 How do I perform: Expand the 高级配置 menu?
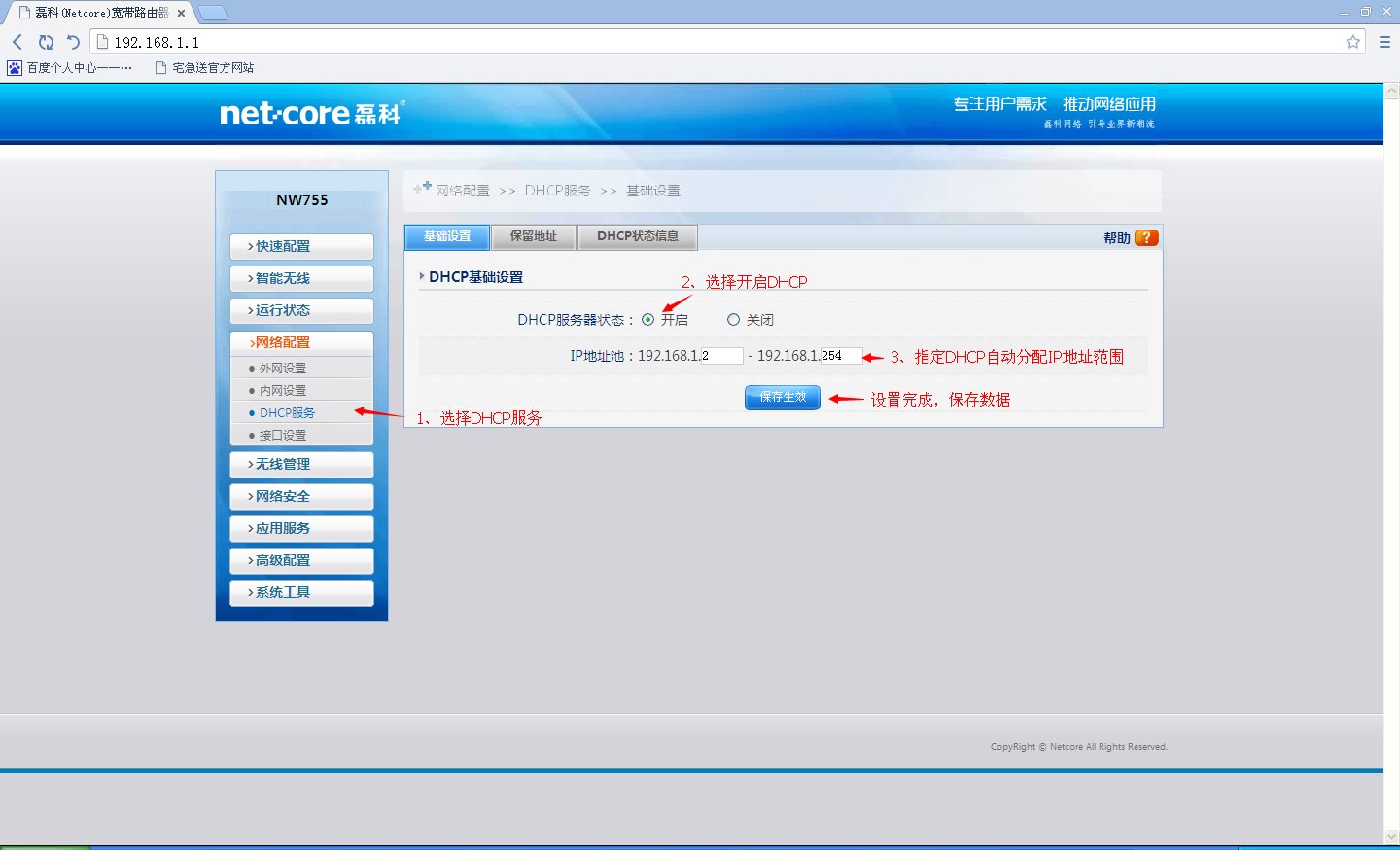click(301, 560)
